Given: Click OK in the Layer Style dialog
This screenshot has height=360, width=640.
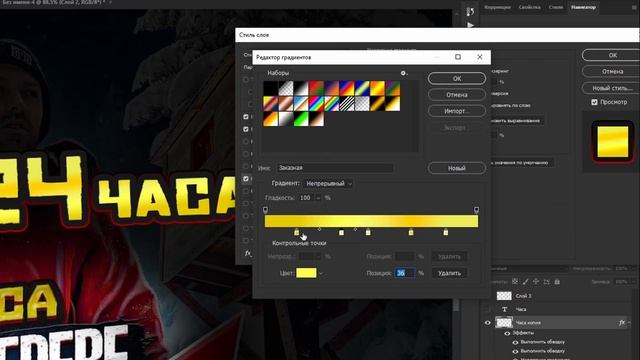Looking at the screenshot, I should pyautogui.click(x=613, y=55).
